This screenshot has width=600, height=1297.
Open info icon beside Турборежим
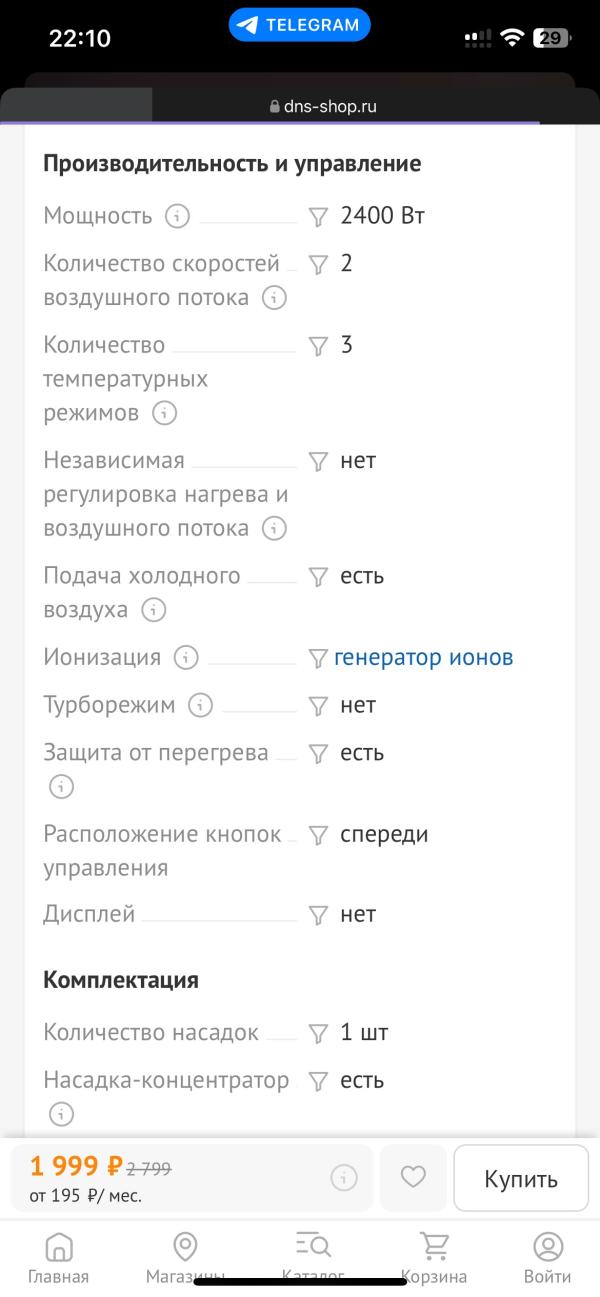(x=201, y=705)
